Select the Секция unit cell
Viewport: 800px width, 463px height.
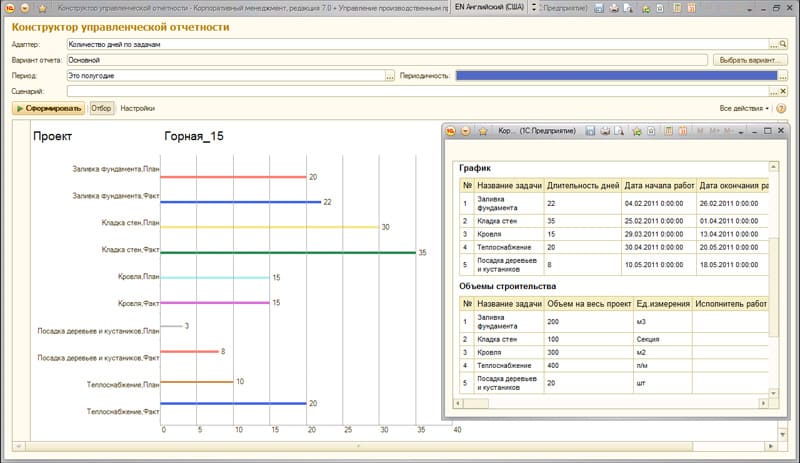[x=663, y=339]
